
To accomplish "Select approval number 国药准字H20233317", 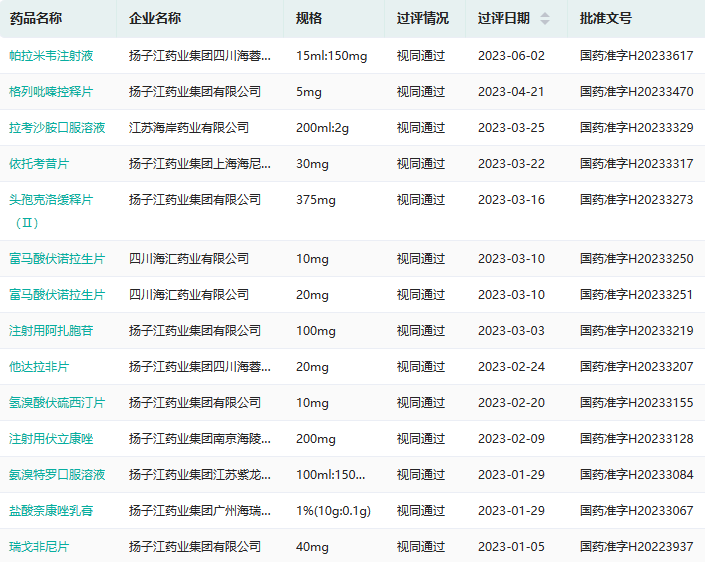I will (637, 164).
